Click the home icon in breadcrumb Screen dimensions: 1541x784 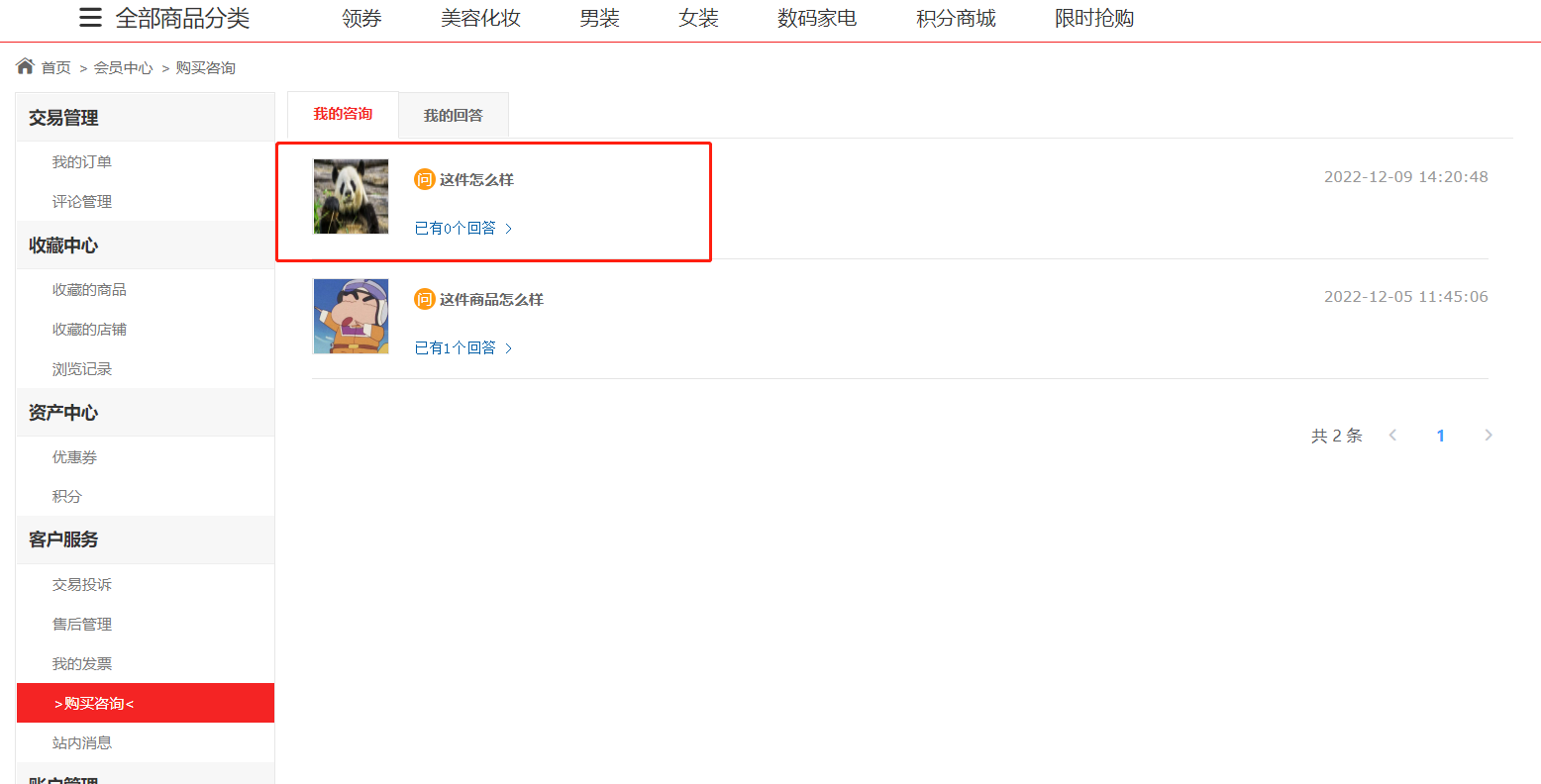tap(25, 66)
